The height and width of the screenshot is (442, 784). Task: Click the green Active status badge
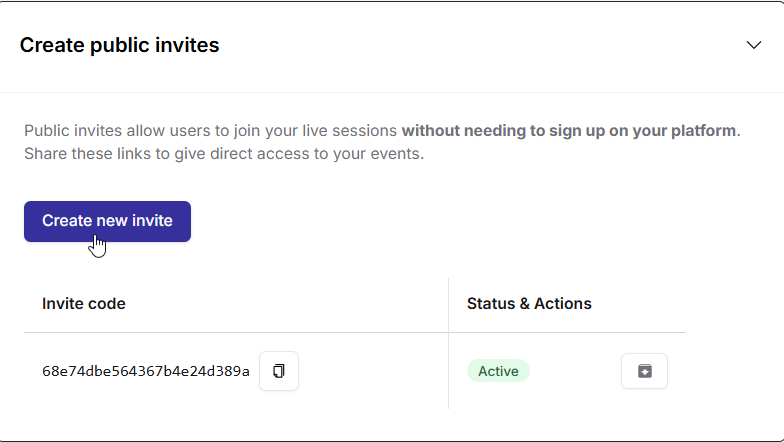click(498, 371)
